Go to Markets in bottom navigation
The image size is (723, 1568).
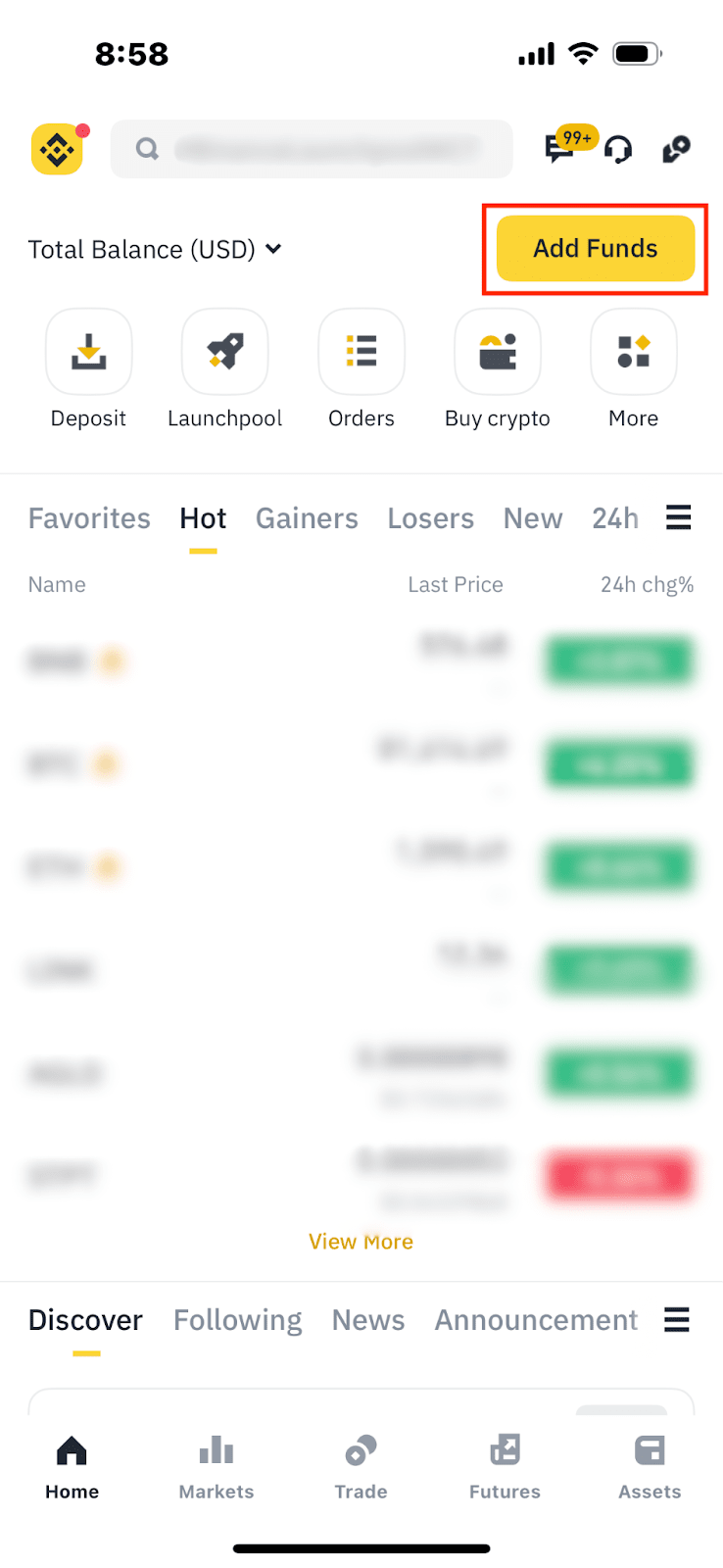217,1466
